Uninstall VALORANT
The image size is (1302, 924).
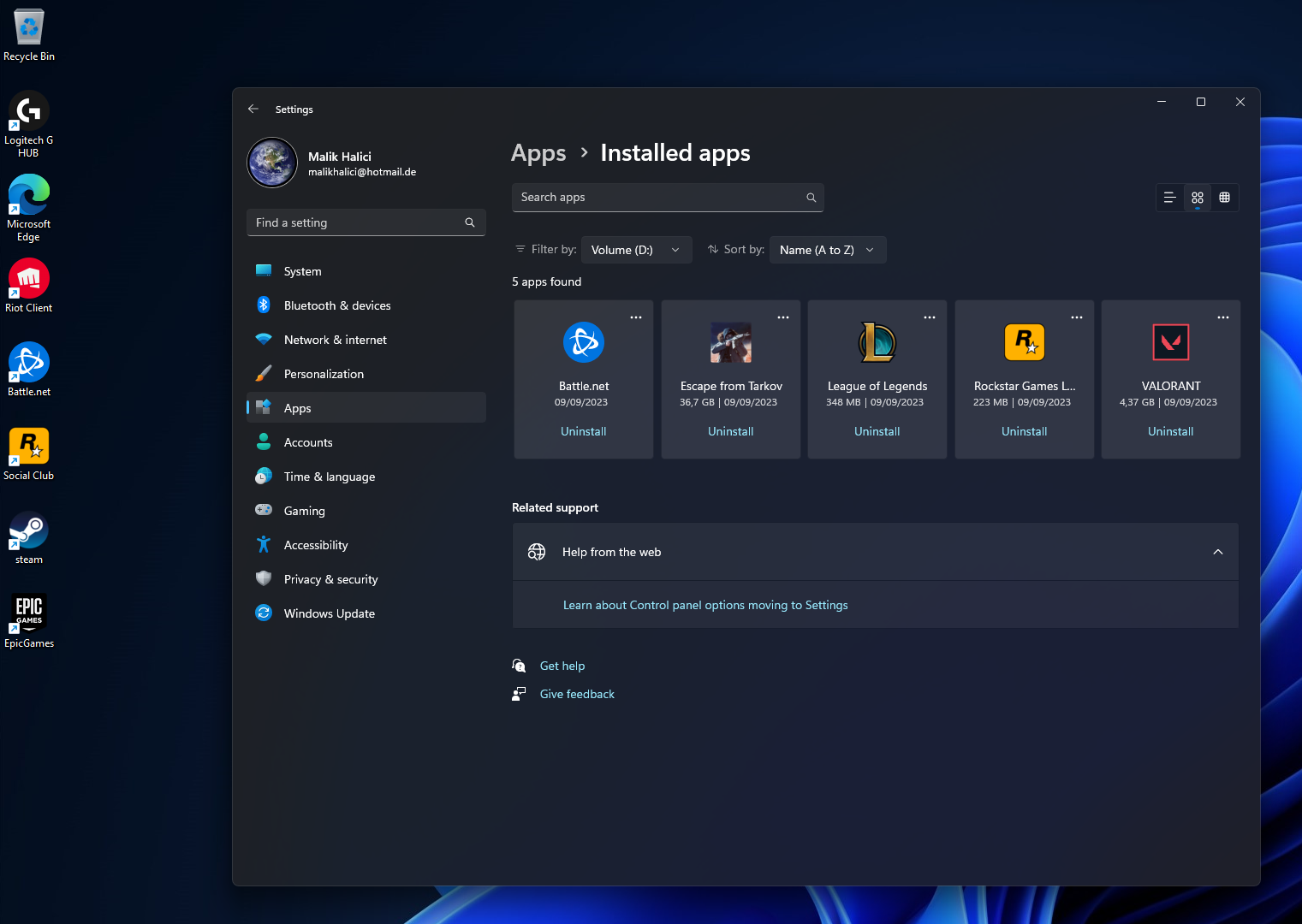[x=1171, y=431]
